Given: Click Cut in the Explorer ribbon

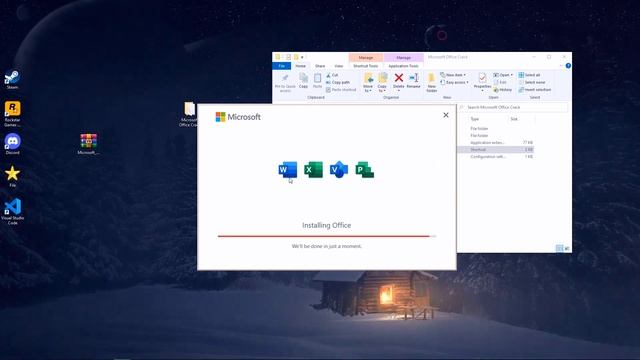Looking at the screenshot, I should [x=332, y=75].
